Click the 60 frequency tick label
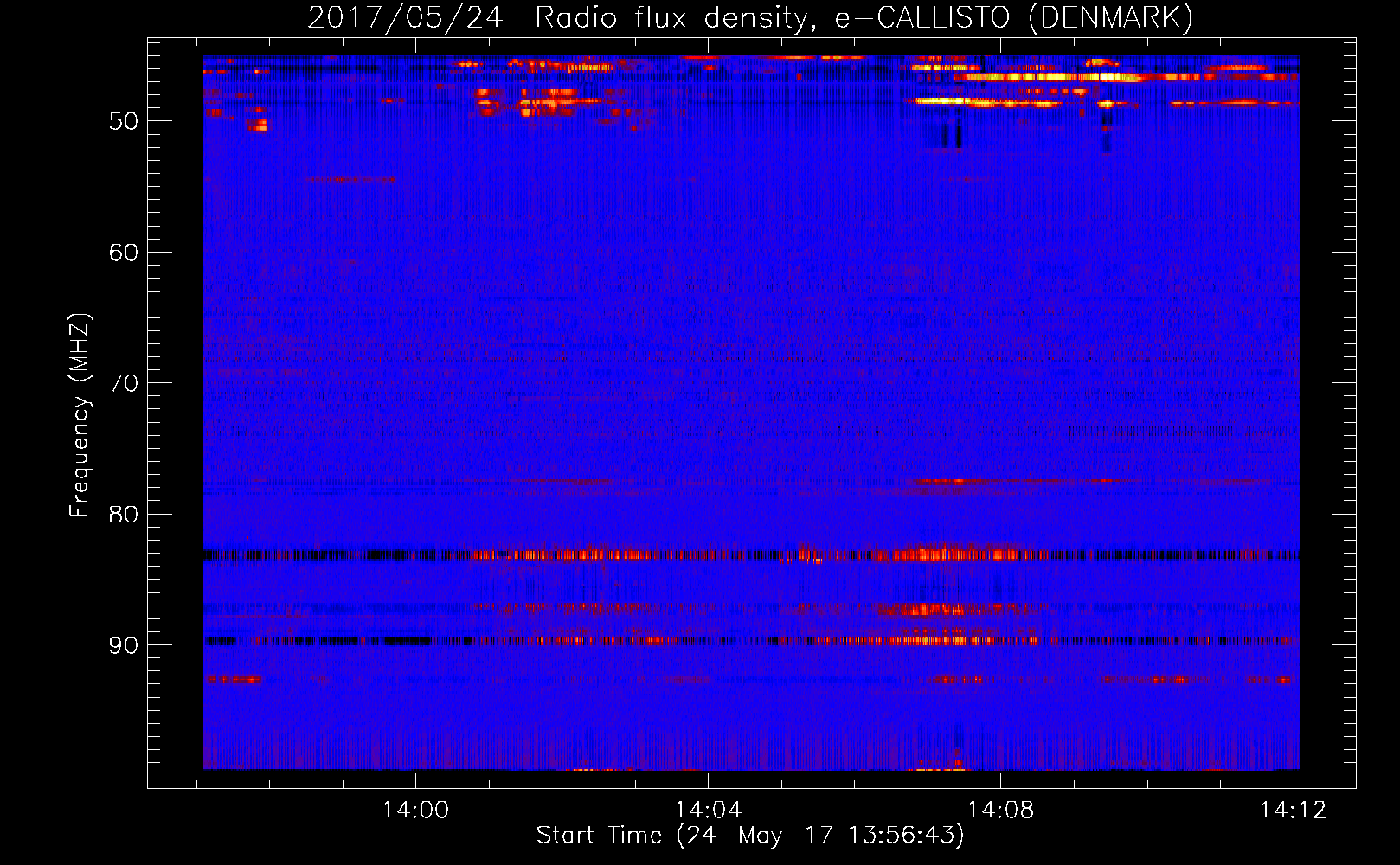The width and height of the screenshot is (1400, 865). (x=124, y=253)
